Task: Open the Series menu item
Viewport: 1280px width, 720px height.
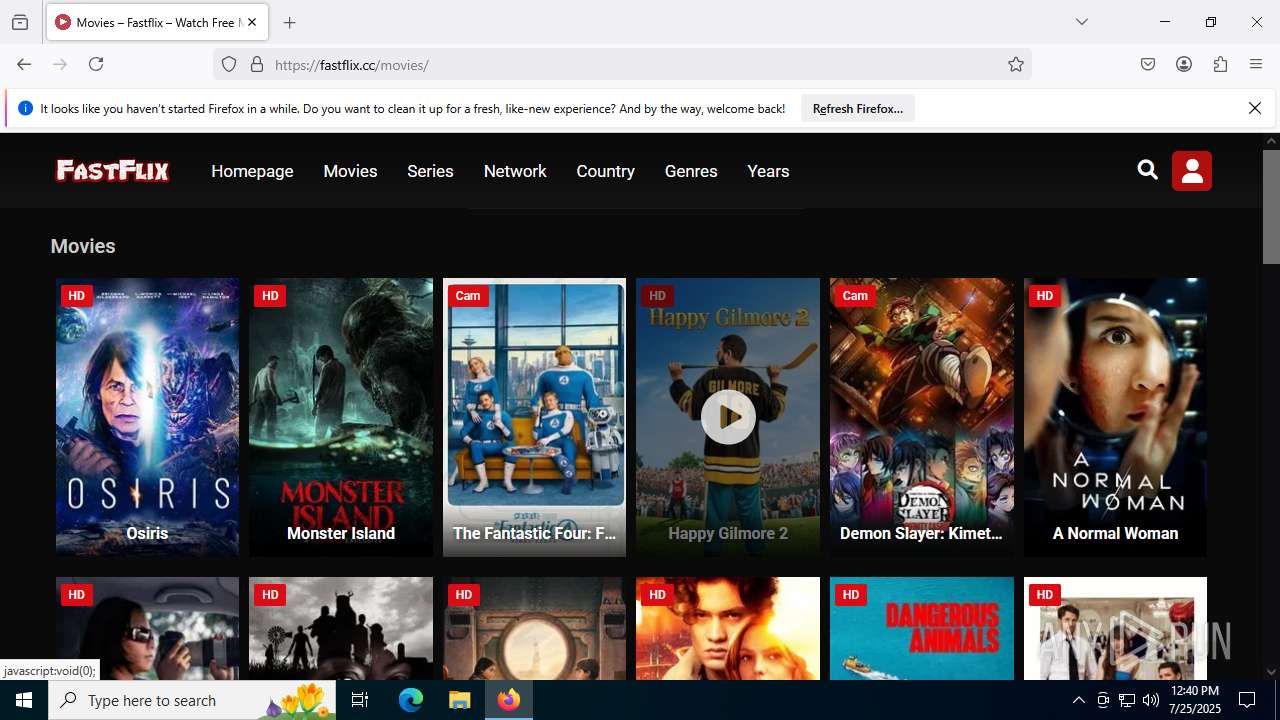Action: [x=430, y=171]
